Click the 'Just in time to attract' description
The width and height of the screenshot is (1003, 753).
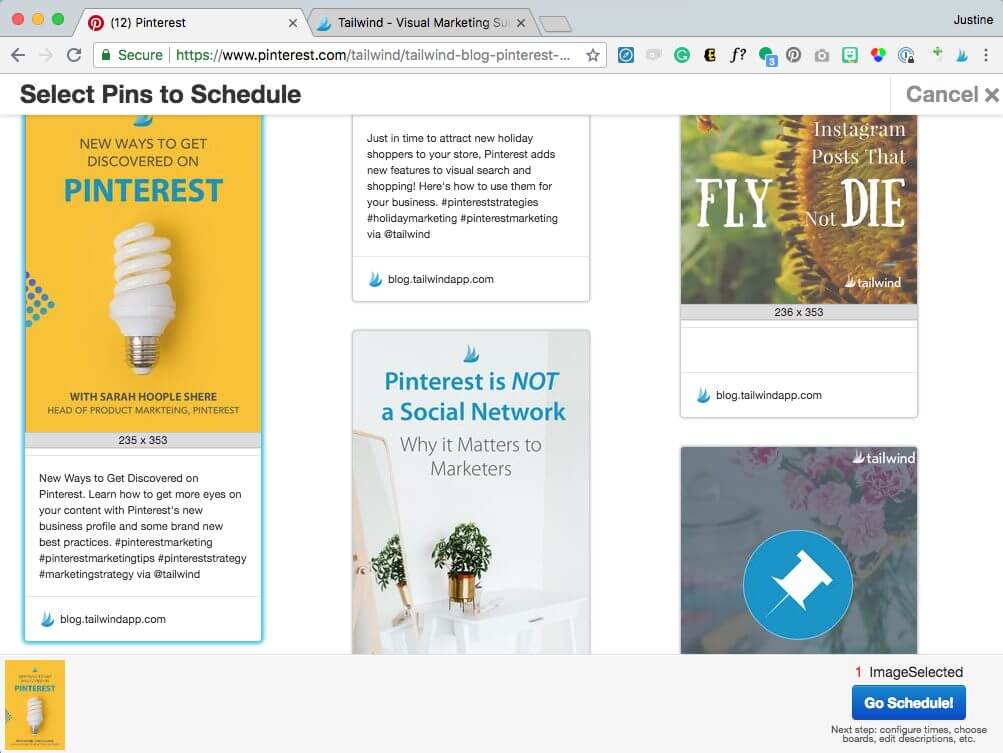(x=462, y=186)
